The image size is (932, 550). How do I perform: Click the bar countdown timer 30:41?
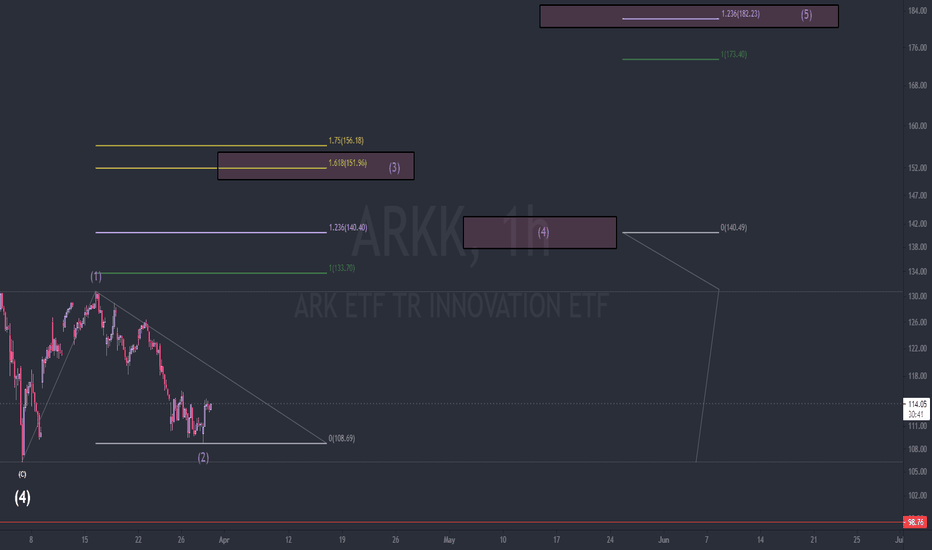(917, 414)
